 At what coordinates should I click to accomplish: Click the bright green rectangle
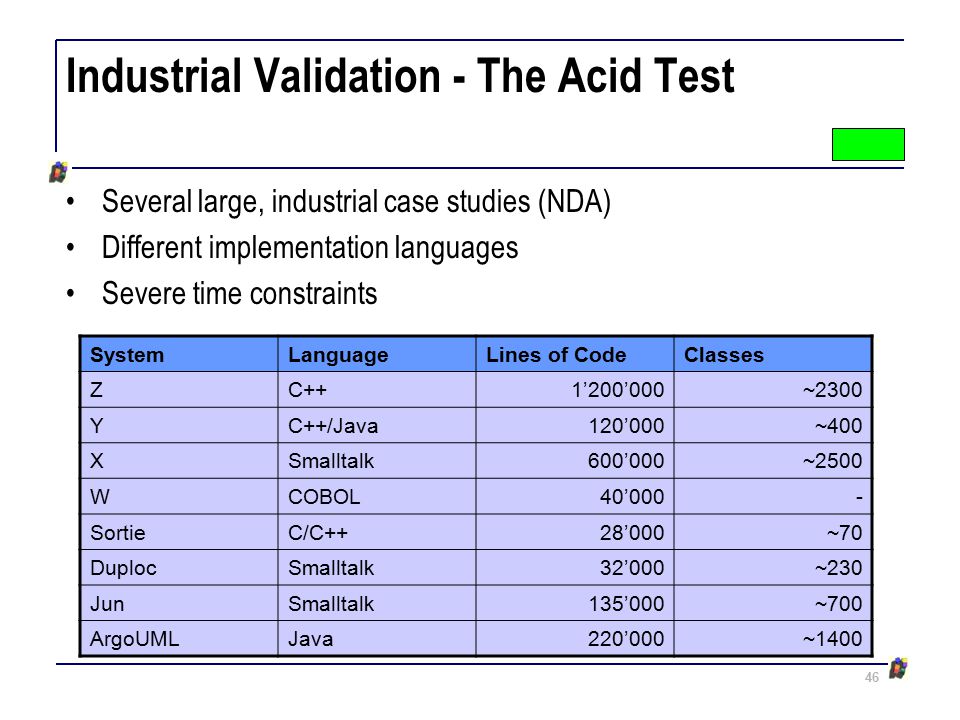[x=868, y=144]
